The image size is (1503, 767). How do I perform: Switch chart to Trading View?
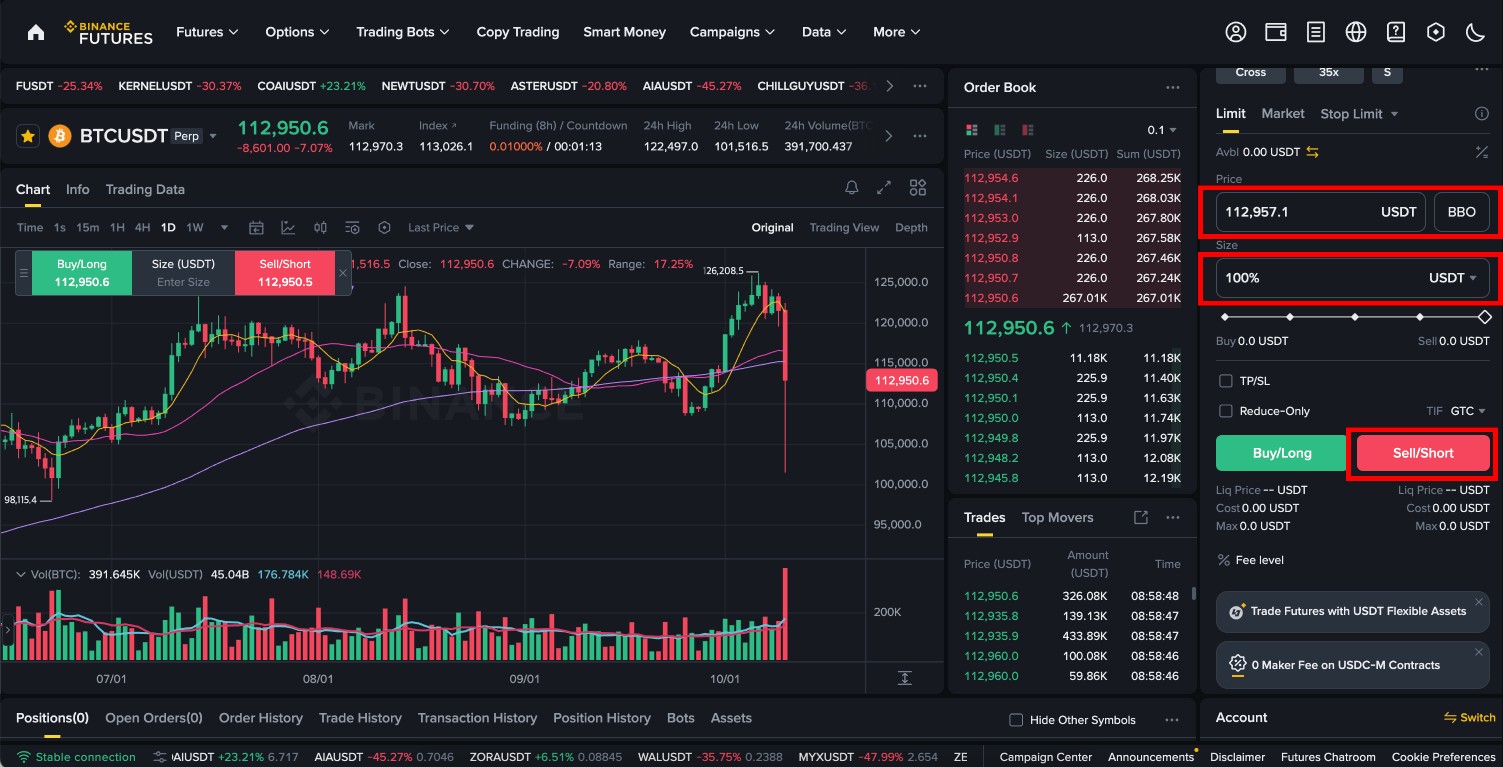point(844,228)
